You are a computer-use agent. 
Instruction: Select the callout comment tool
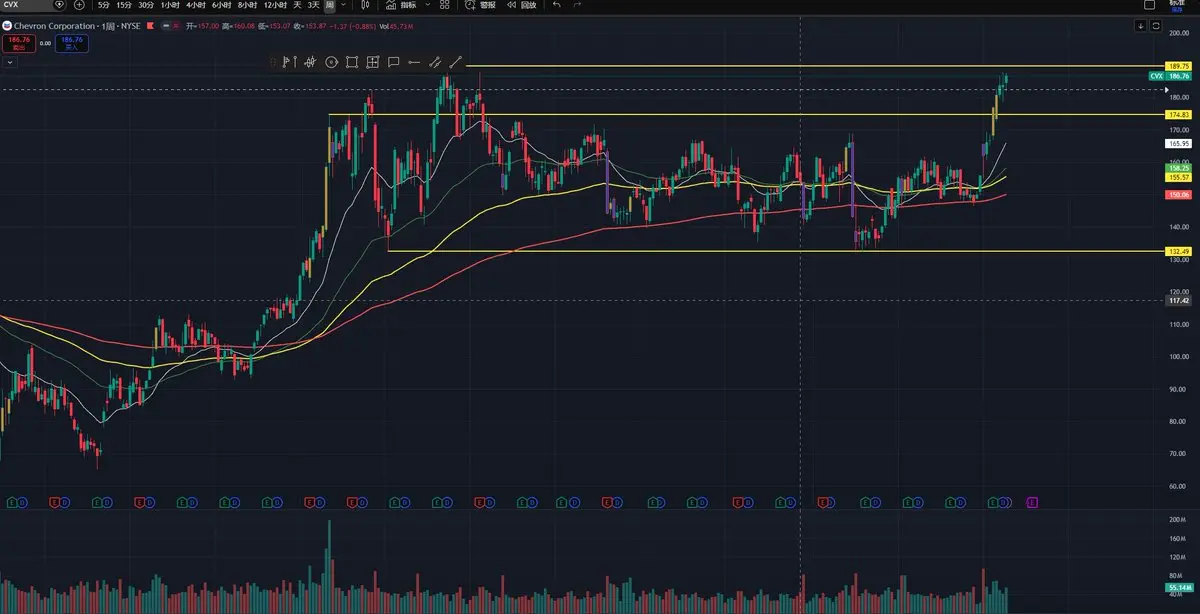pyautogui.click(x=394, y=62)
